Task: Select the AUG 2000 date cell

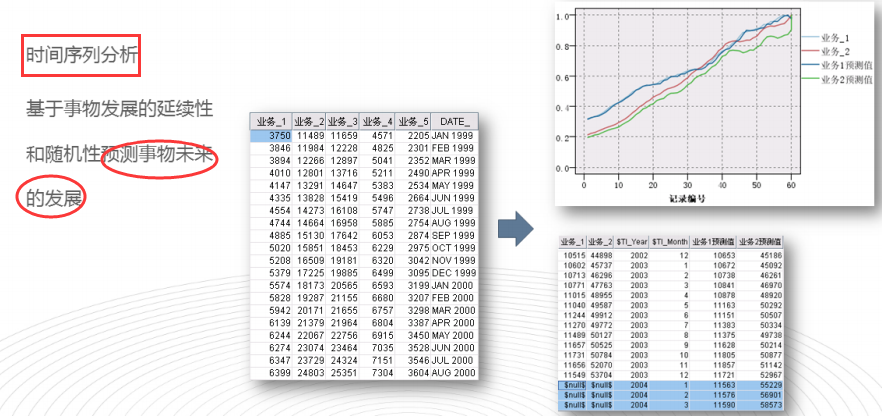Action: (x=453, y=373)
